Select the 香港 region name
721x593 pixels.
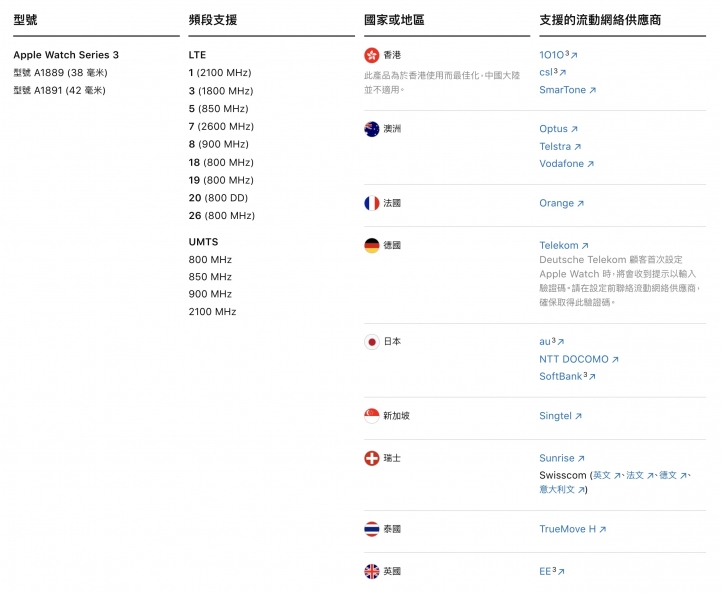click(392, 55)
